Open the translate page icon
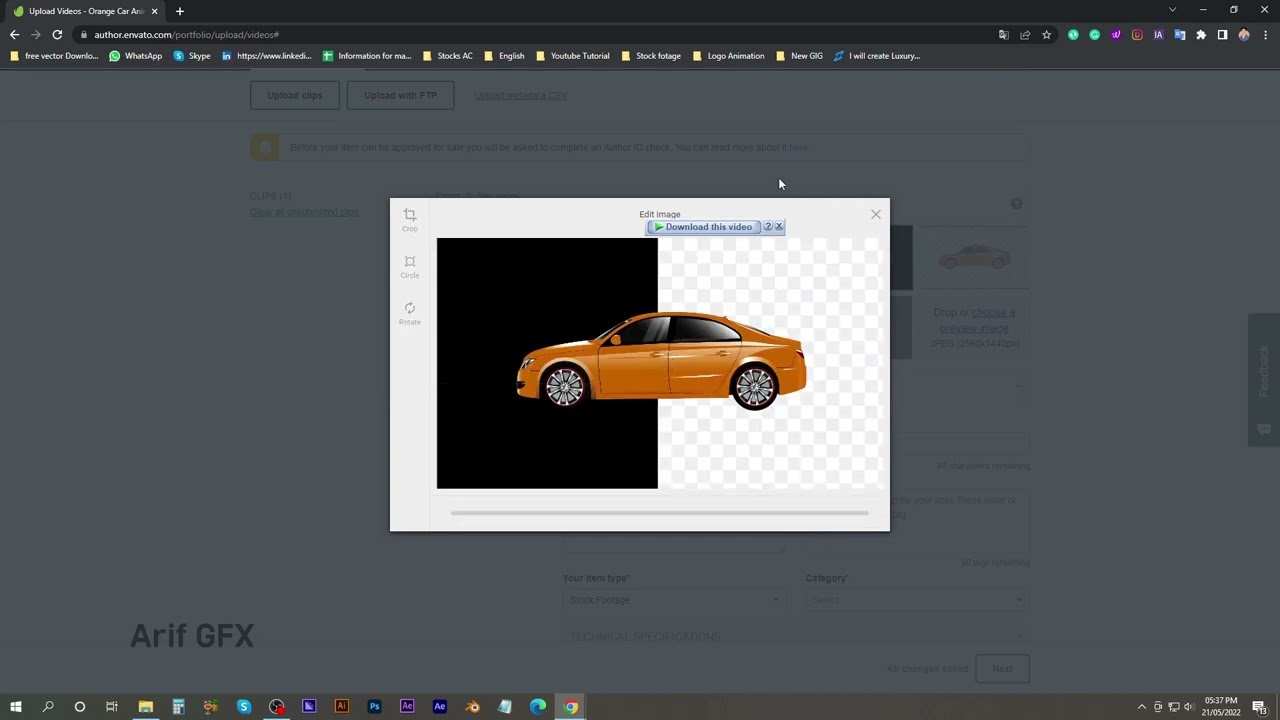This screenshot has height=720, width=1280. pyautogui.click(x=1004, y=35)
